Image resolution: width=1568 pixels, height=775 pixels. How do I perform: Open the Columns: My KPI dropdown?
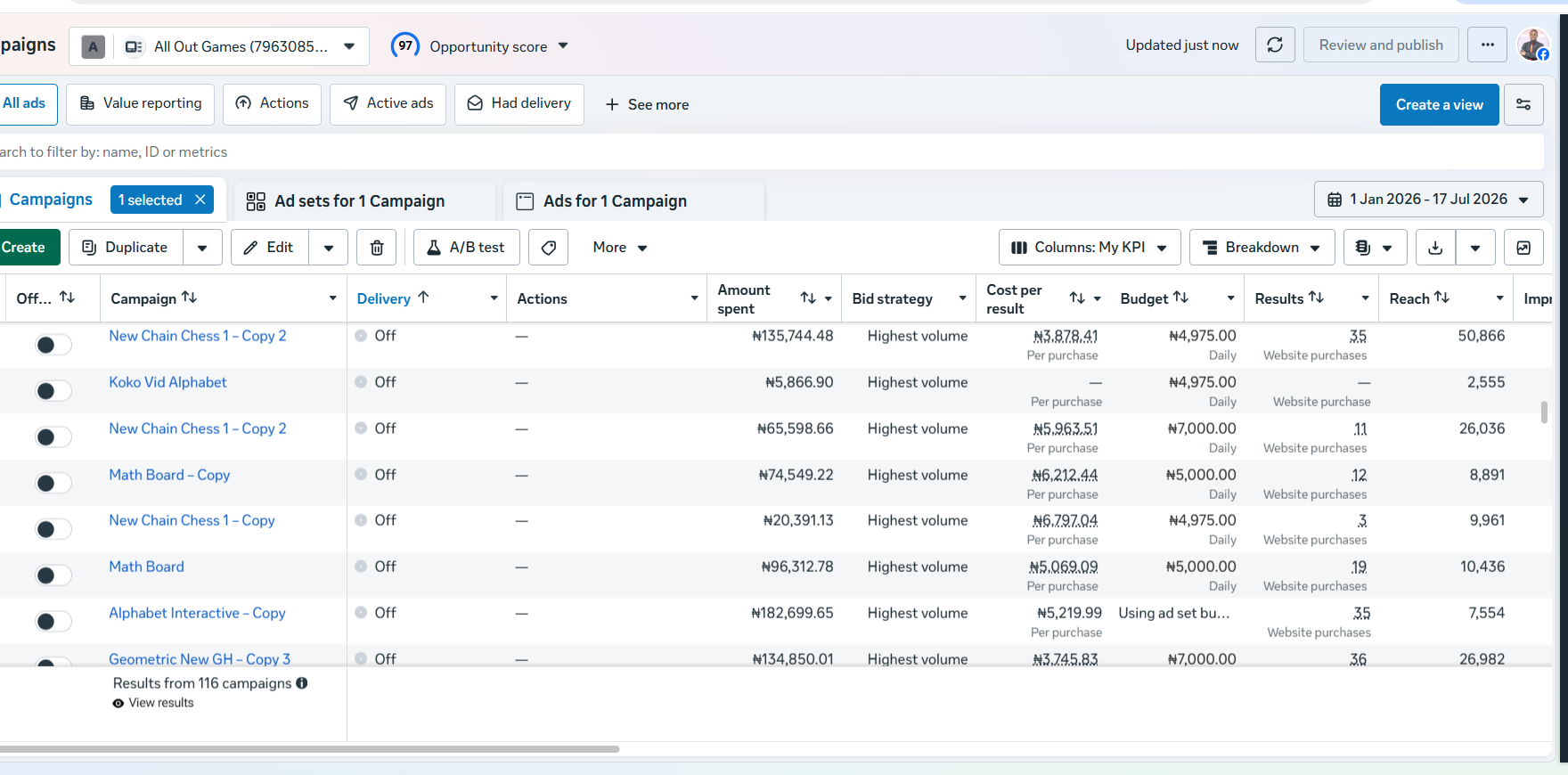coord(1090,248)
